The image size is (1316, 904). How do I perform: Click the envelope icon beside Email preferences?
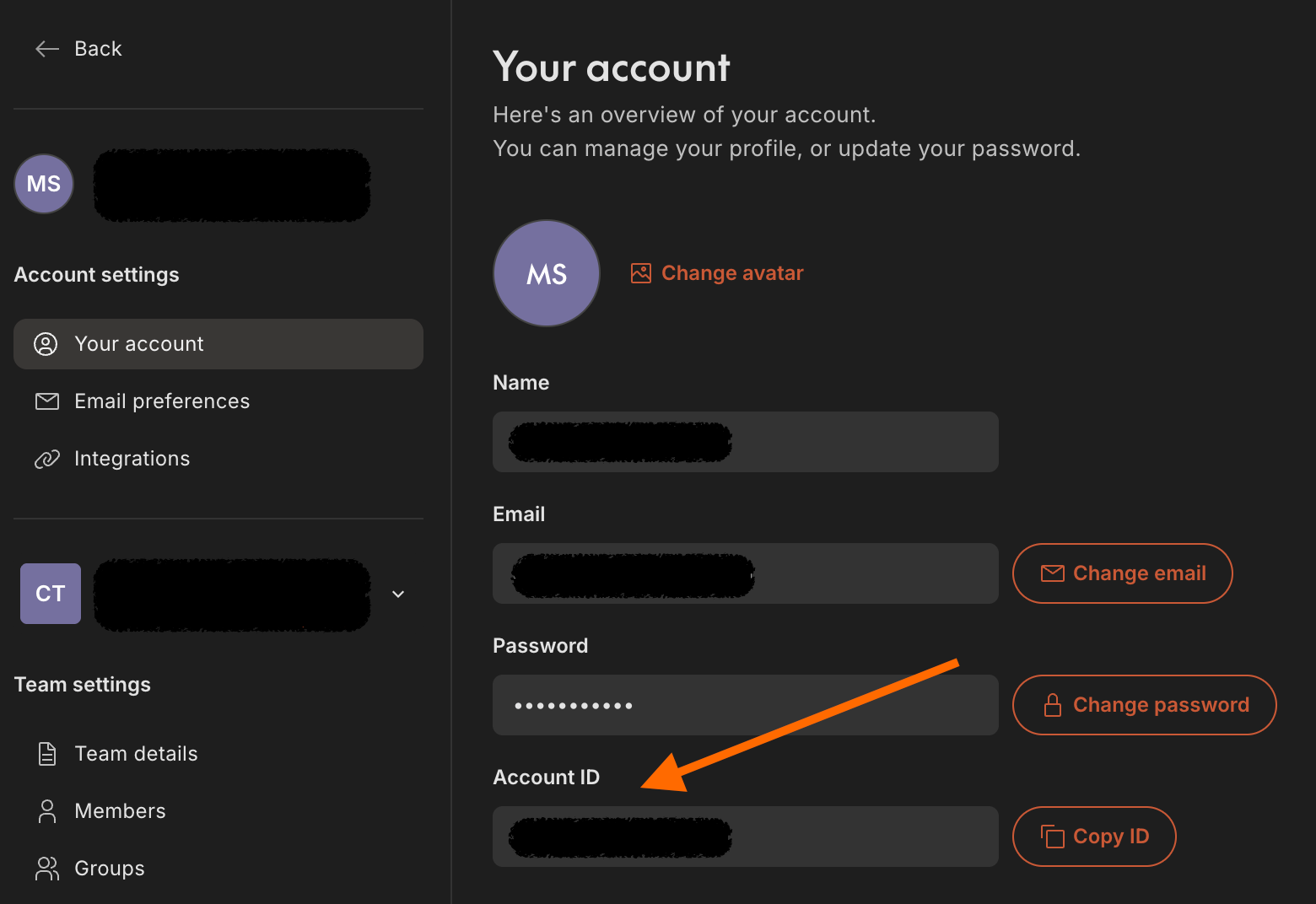(47, 401)
